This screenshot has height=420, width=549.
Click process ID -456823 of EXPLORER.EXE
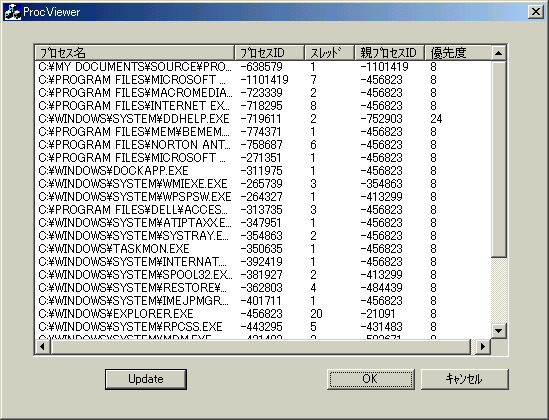(262, 314)
